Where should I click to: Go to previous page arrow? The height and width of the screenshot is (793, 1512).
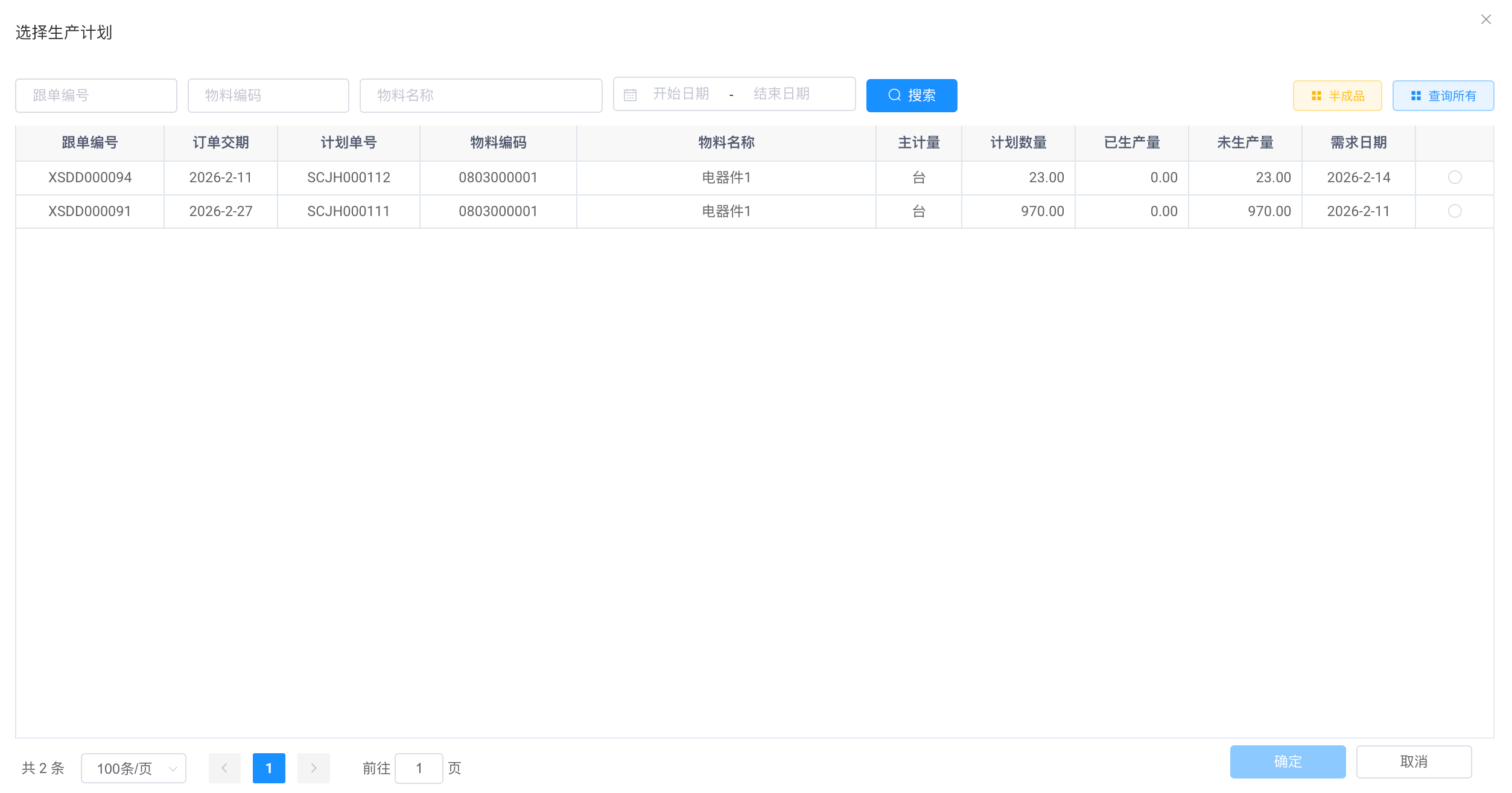pyautogui.click(x=224, y=768)
